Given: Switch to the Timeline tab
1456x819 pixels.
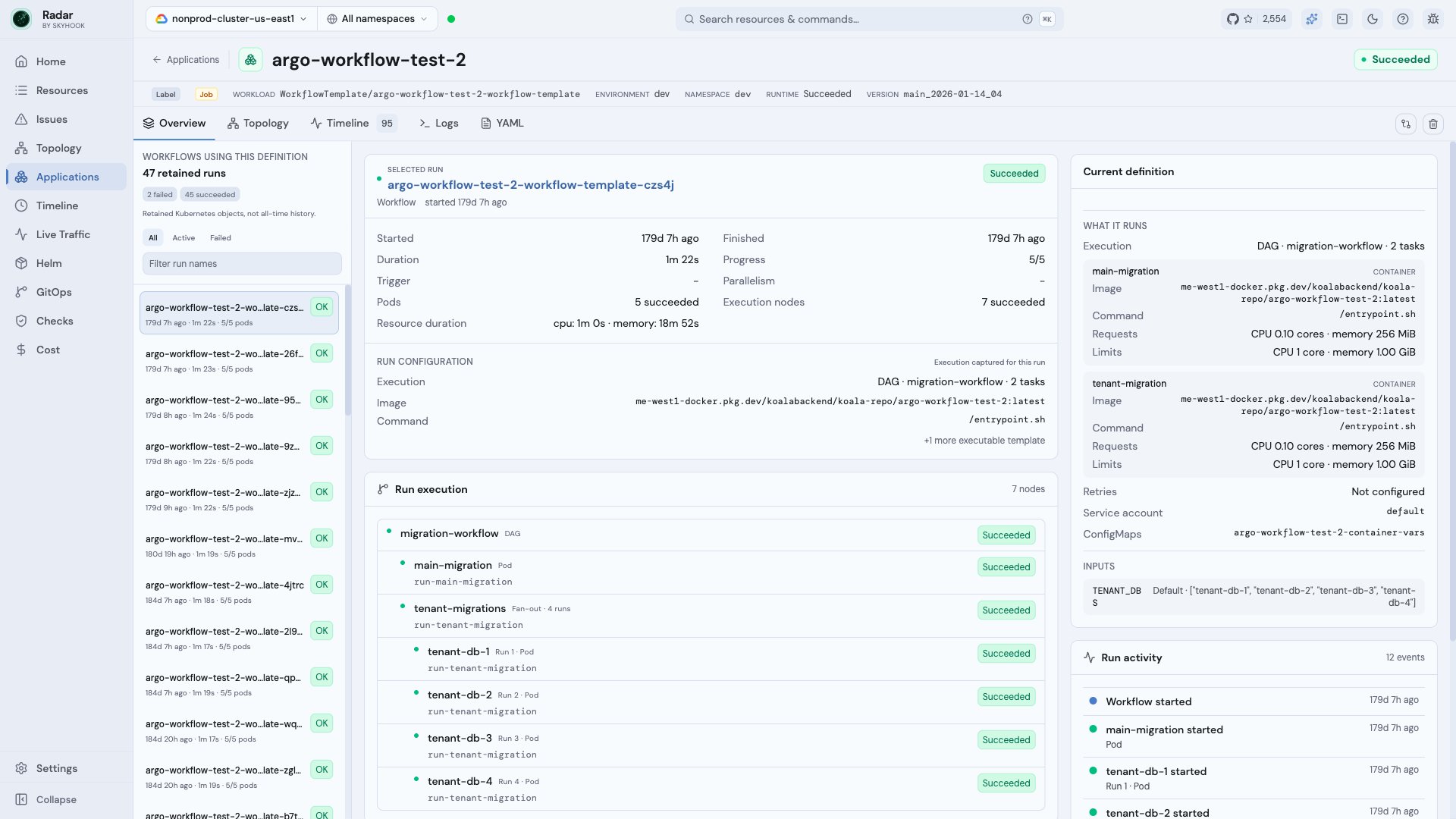Looking at the screenshot, I should tap(353, 123).
